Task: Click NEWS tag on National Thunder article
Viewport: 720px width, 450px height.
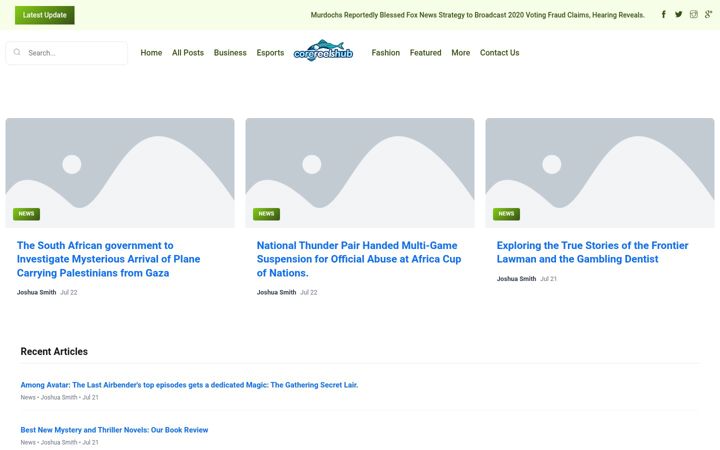Action: pyautogui.click(x=266, y=214)
